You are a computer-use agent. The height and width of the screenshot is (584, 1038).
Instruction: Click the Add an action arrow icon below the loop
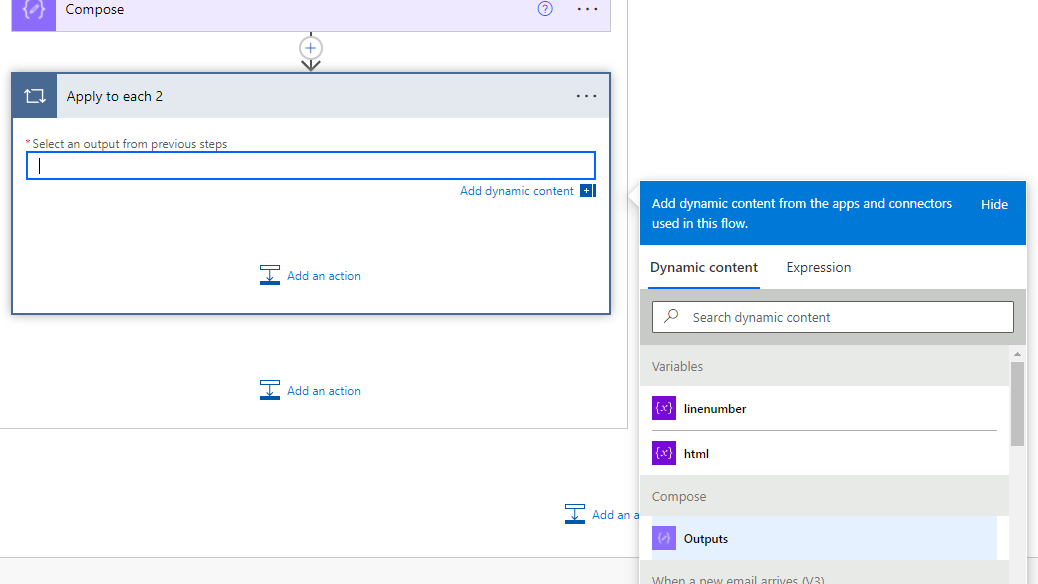270,390
